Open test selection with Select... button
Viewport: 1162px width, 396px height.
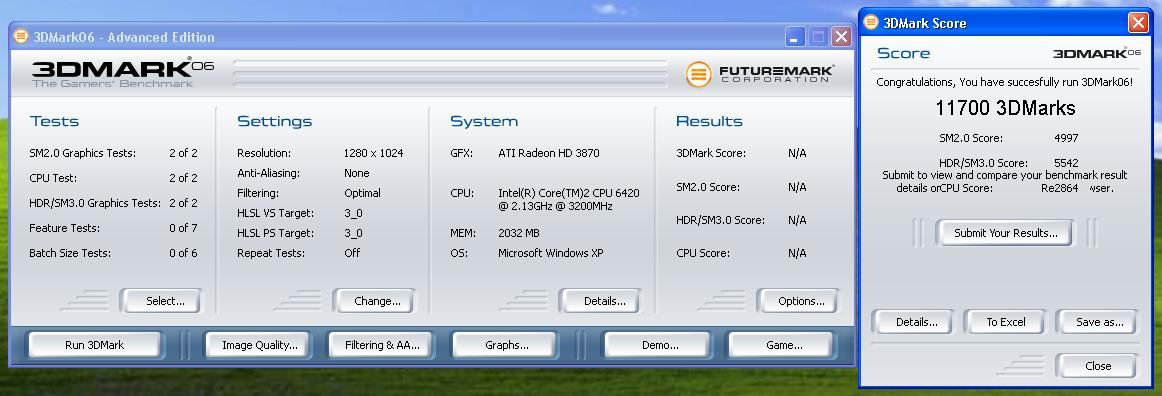pyautogui.click(x=161, y=301)
